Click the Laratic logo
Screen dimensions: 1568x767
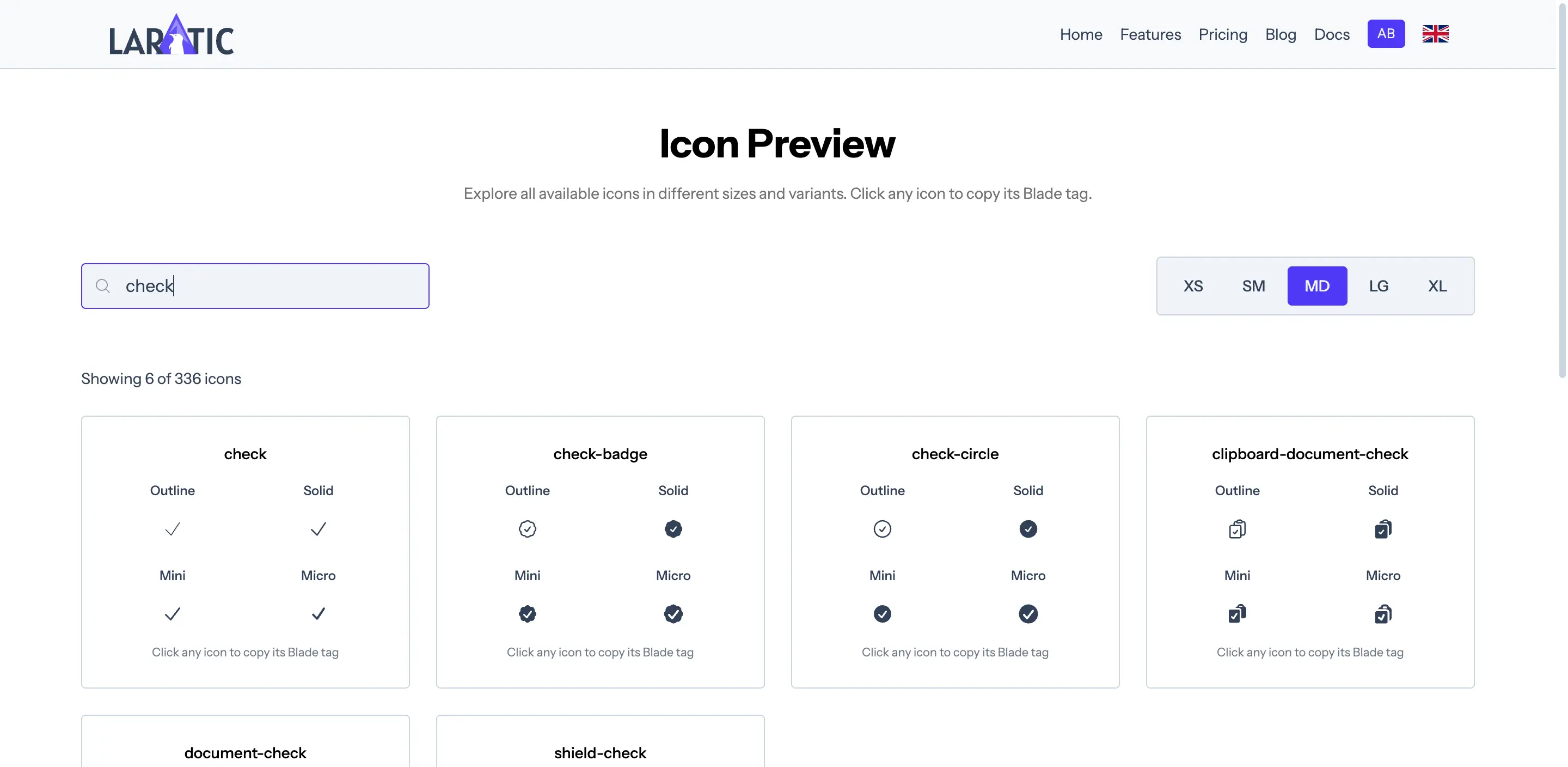[x=171, y=34]
